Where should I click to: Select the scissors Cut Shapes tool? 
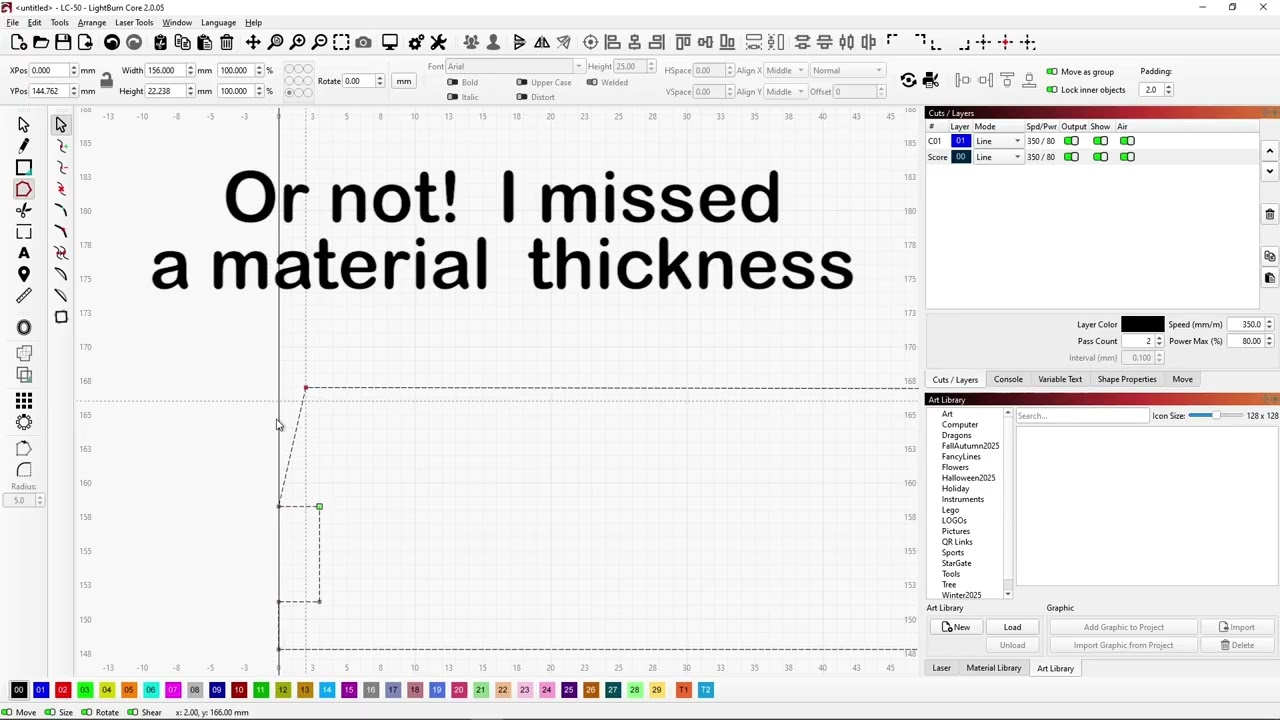[x=24, y=210]
